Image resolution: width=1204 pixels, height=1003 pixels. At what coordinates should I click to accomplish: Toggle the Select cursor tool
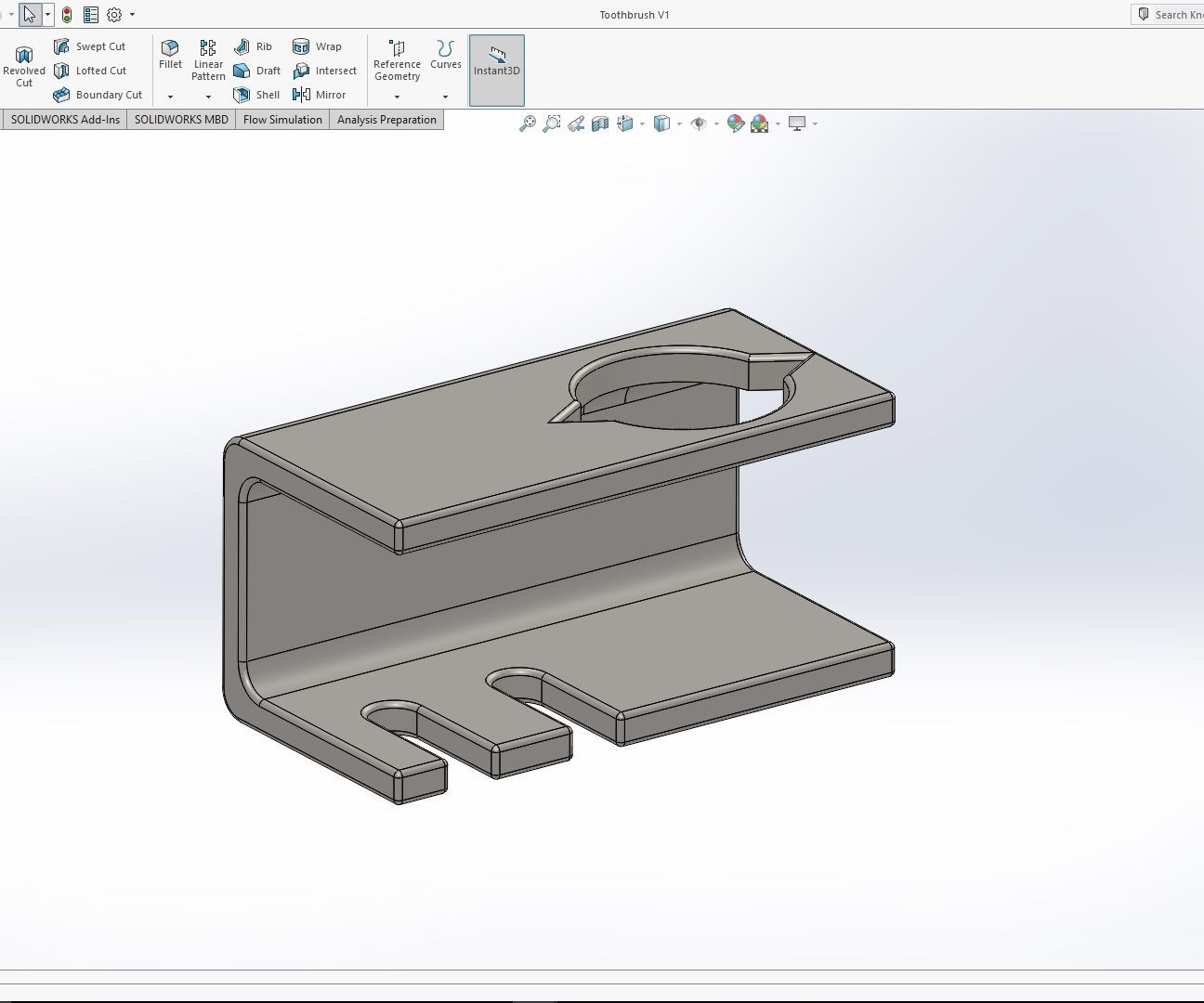30,15
